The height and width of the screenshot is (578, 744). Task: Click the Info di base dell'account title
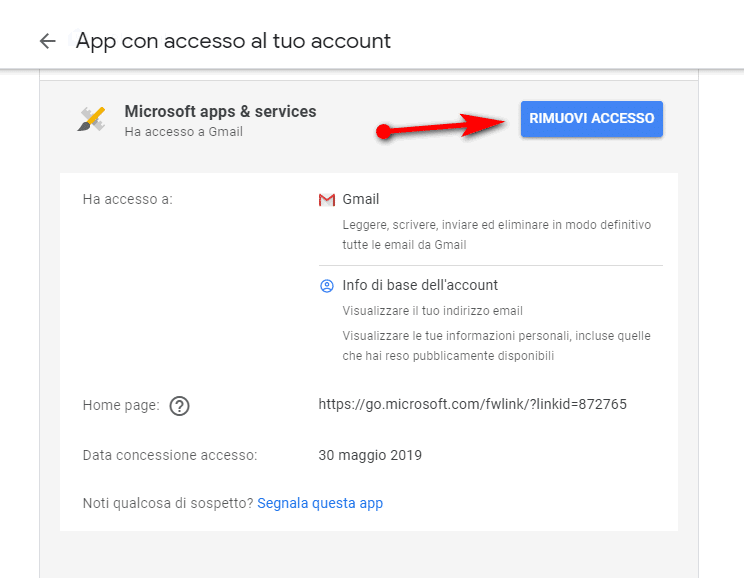coord(420,285)
